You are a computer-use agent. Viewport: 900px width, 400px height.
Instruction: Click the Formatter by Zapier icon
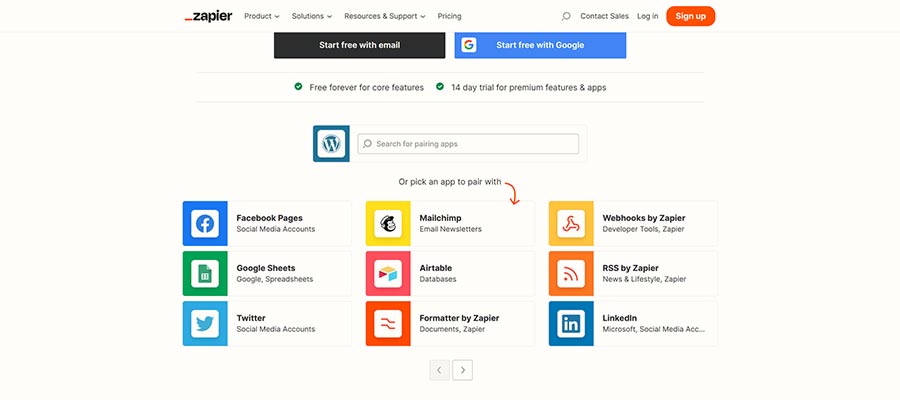(388, 323)
